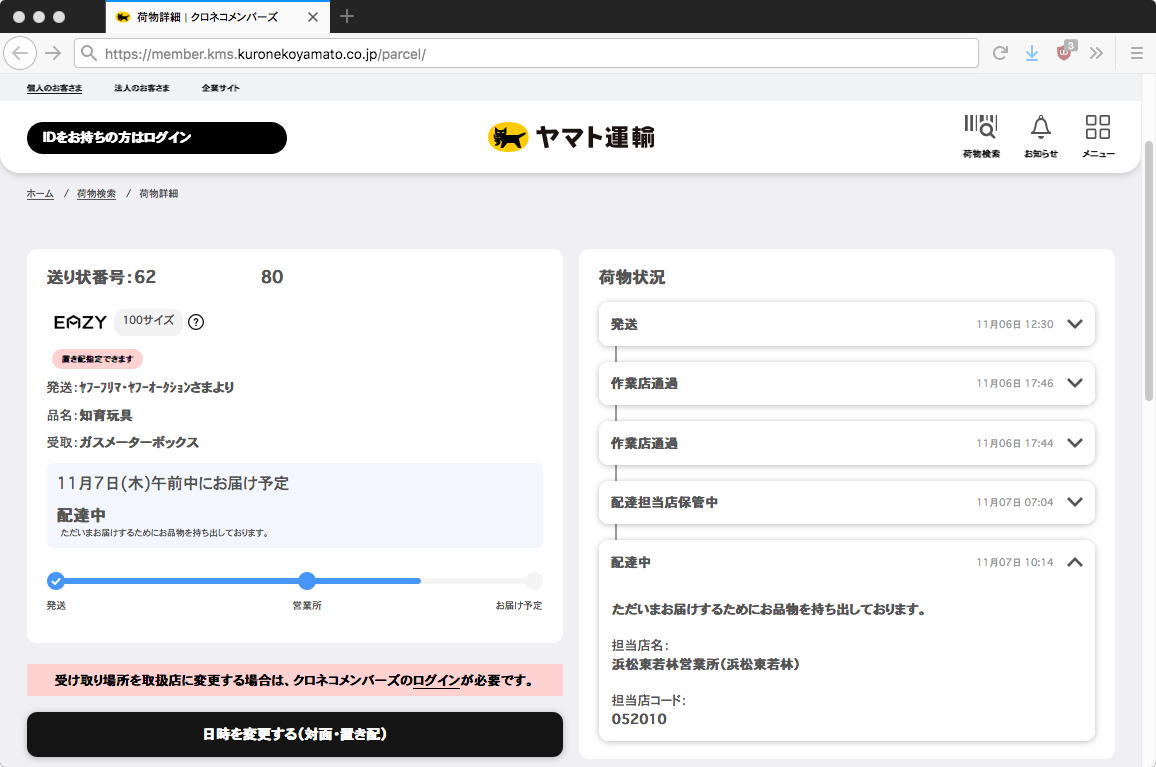Click the 荷物詳細 breadcrumb text
Screen dimensions: 1156x767
click(159, 193)
